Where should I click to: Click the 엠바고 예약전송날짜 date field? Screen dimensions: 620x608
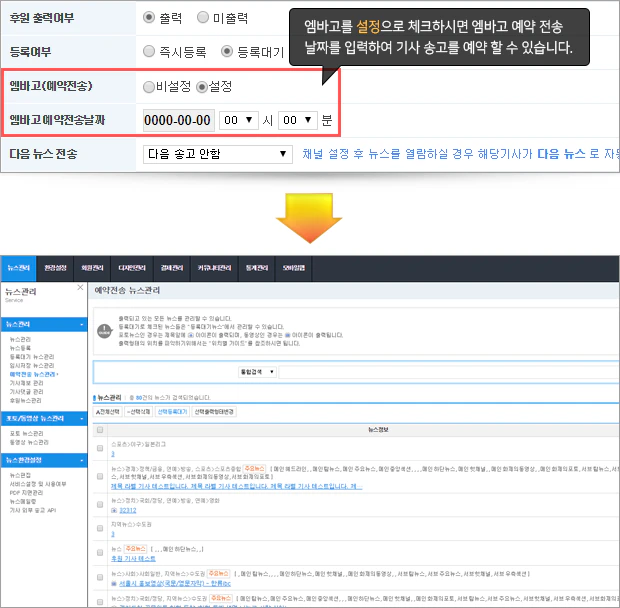pyautogui.click(x=179, y=120)
